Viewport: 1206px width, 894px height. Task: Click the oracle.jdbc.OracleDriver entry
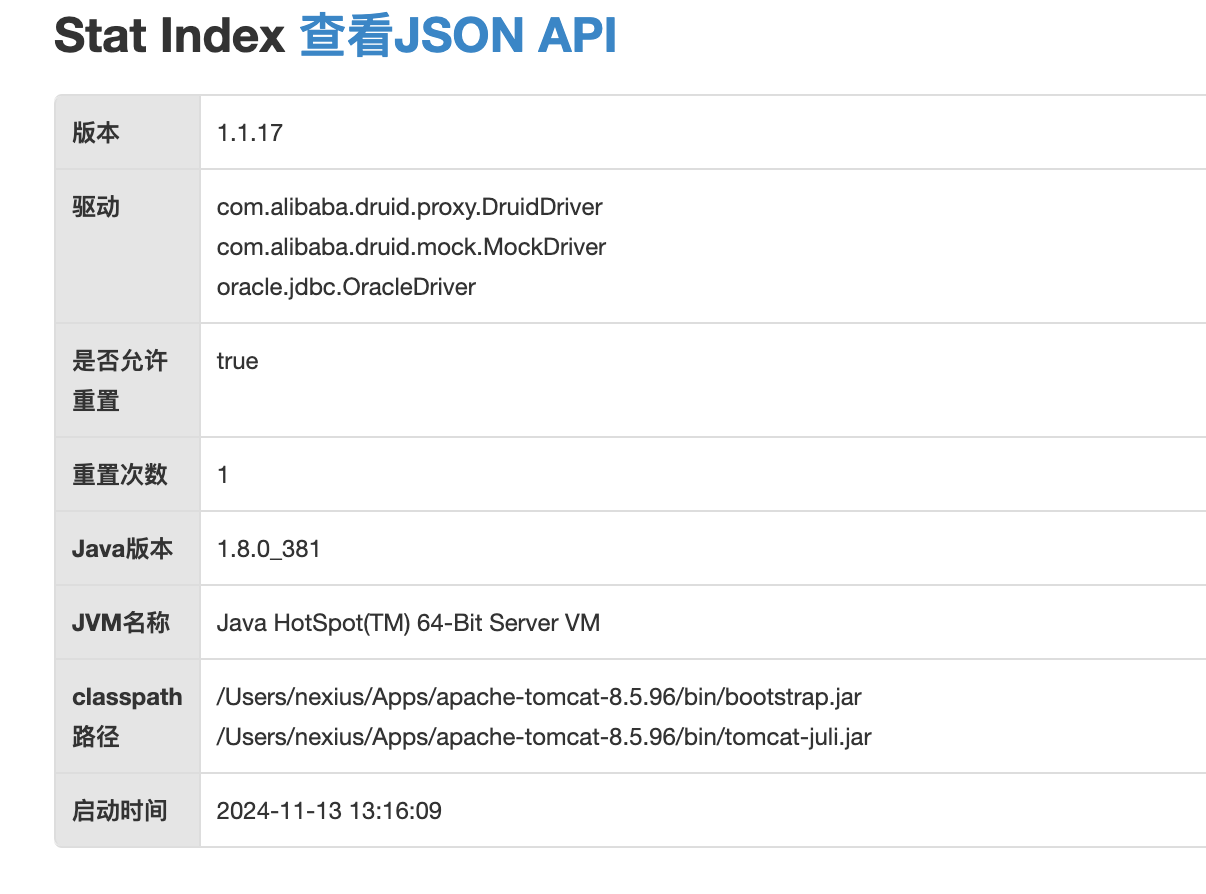[x=346, y=287]
